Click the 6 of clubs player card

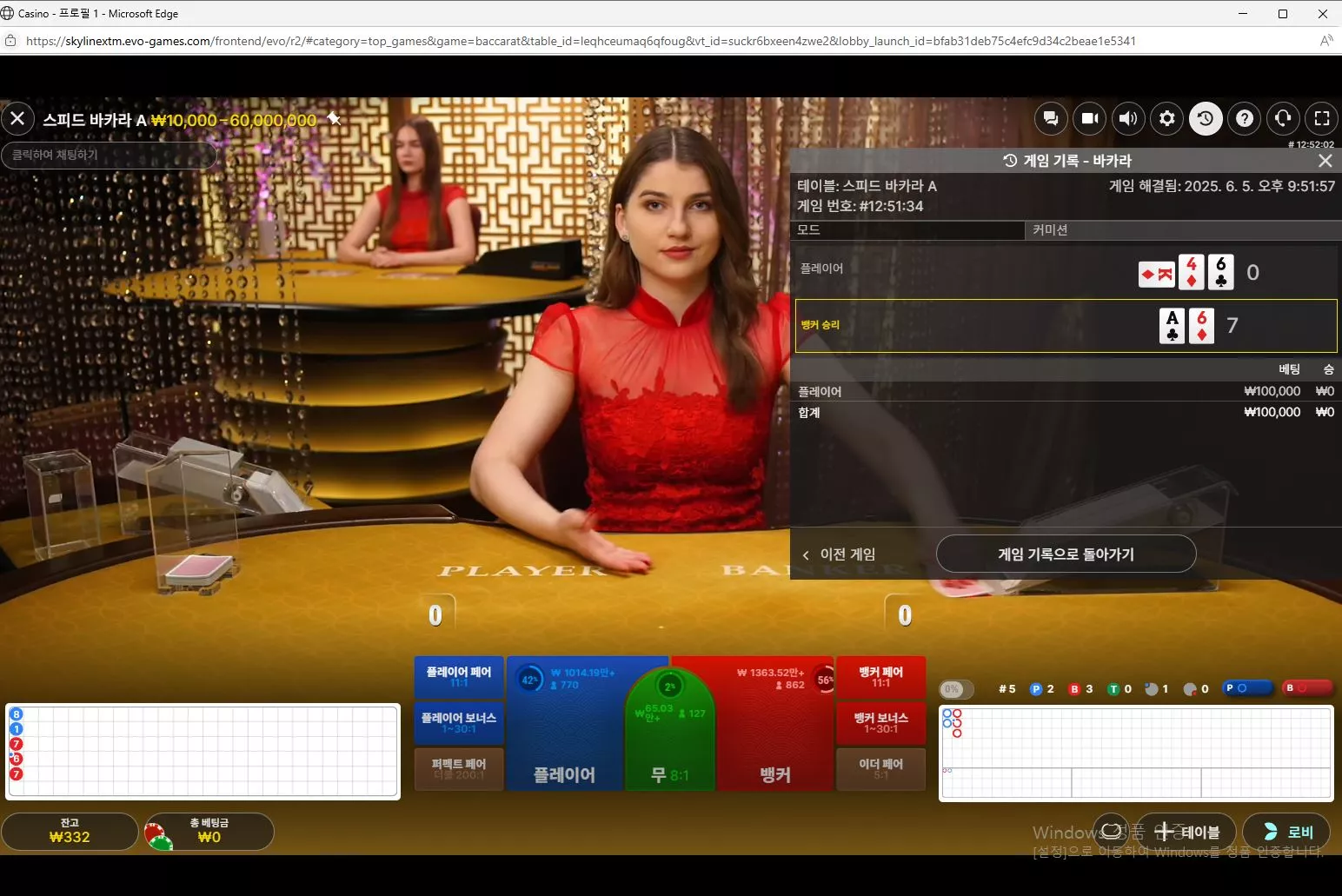(1221, 272)
